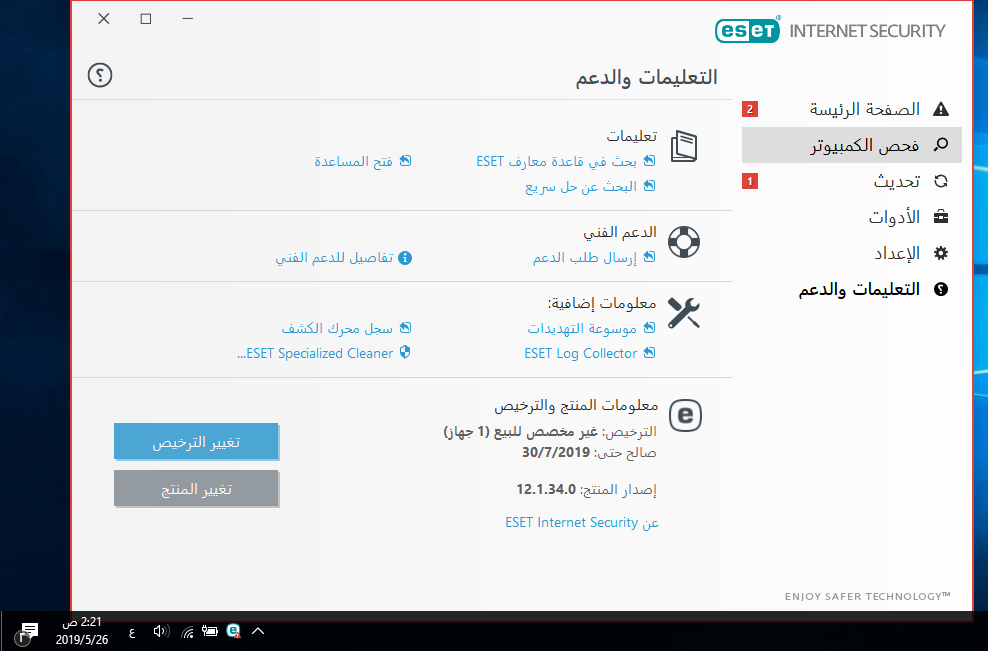Open network status icon in system tray
Viewport: 988px width, 651px height.
pyautogui.click(x=187, y=631)
